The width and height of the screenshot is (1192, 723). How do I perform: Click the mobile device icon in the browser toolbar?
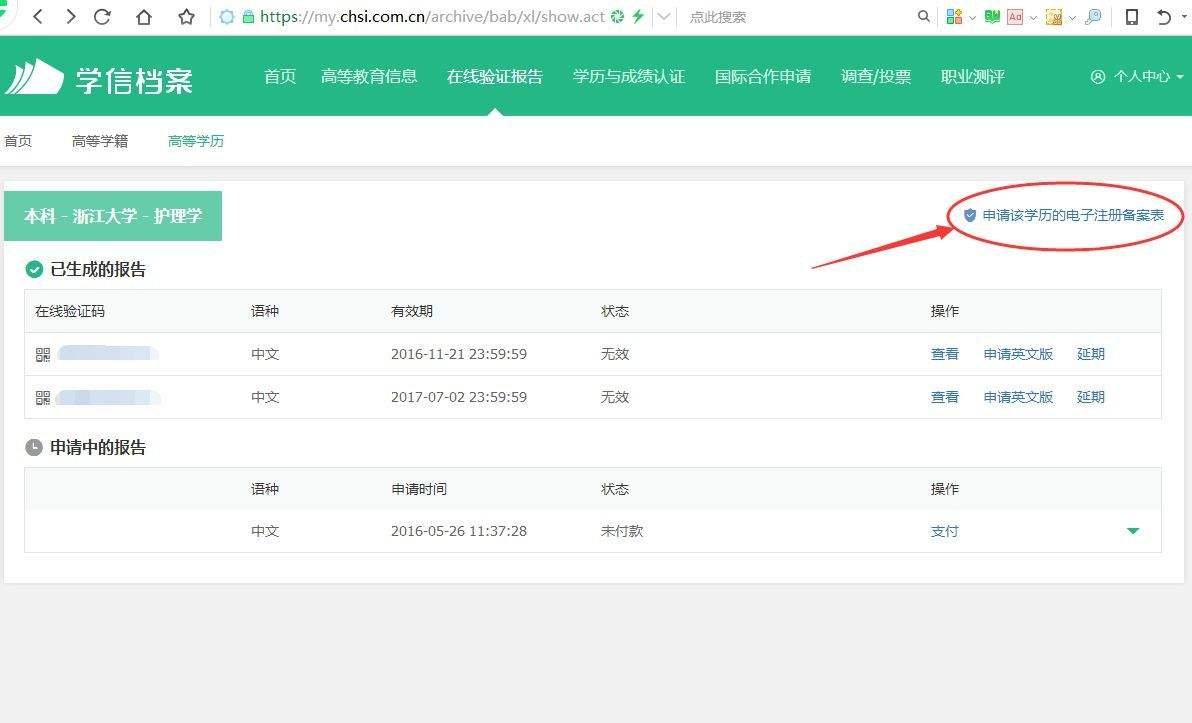coord(1131,16)
